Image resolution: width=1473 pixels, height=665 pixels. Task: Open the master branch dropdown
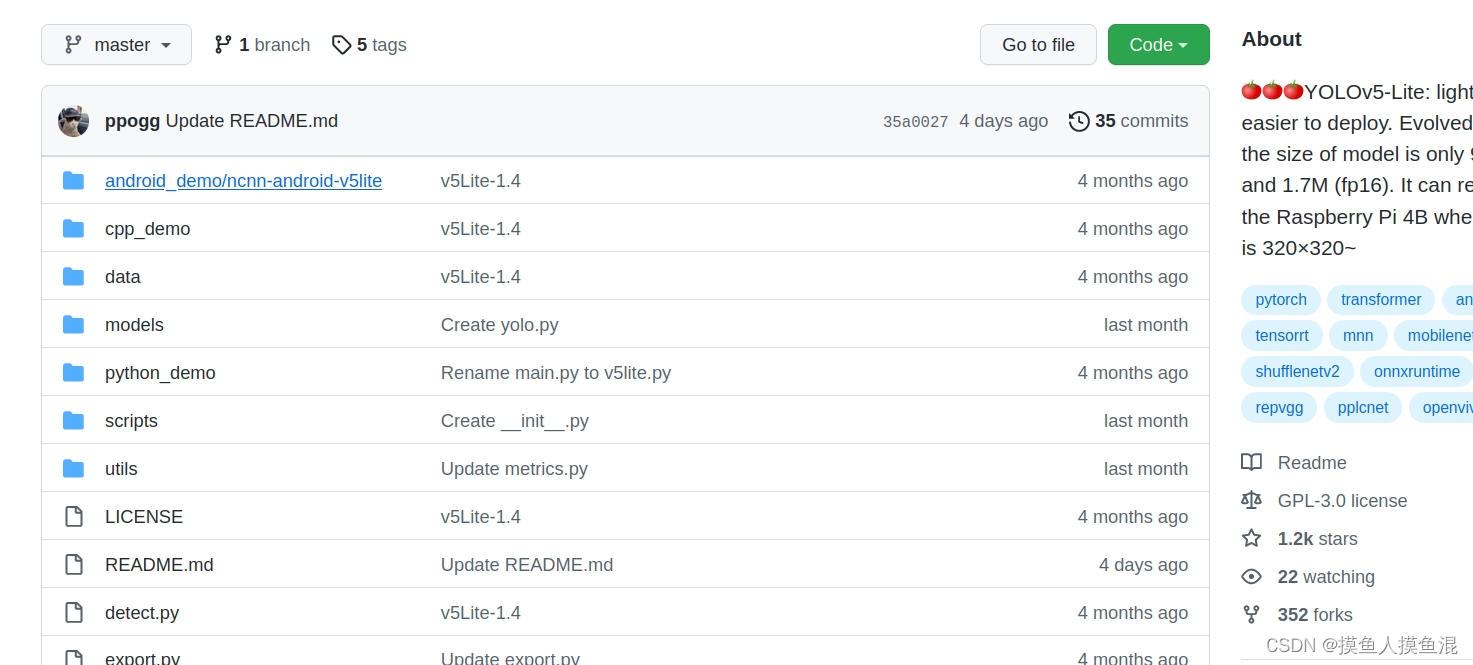pyautogui.click(x=116, y=45)
